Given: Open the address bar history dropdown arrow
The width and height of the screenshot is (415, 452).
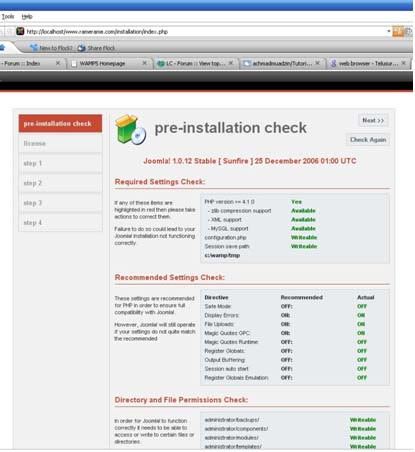Looking at the screenshot, I should [x=389, y=31].
